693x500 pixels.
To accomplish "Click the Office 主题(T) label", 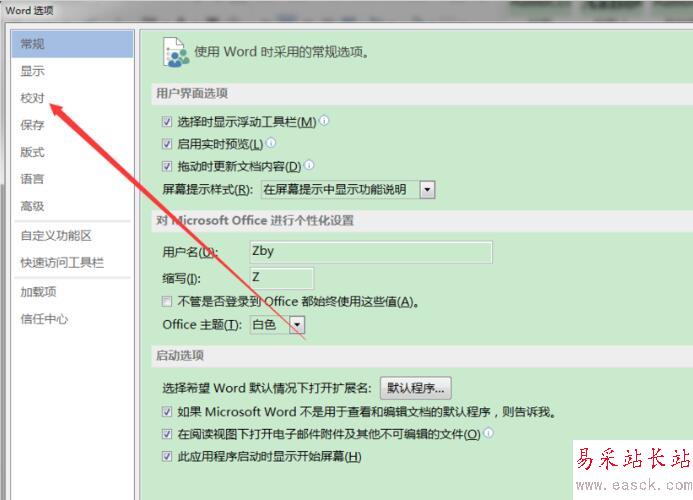I will [x=202, y=325].
